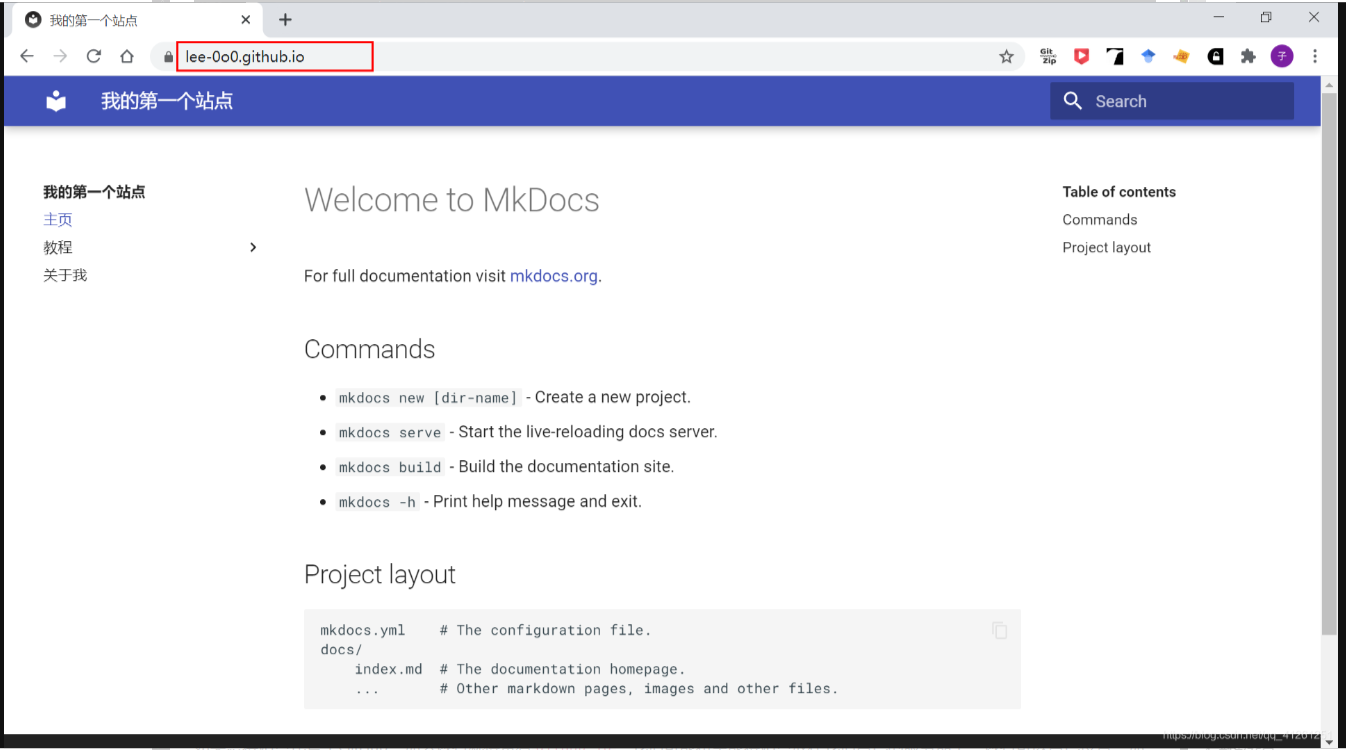Restore down the browser window
The height and width of the screenshot is (750, 1346).
1266,18
